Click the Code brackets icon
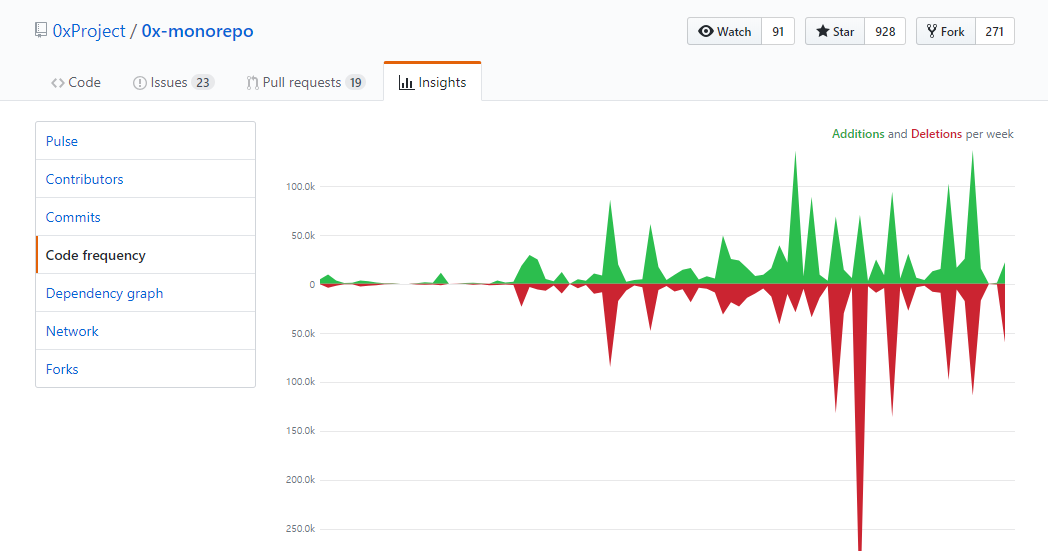Viewport: 1048px width, 551px height. [x=57, y=83]
